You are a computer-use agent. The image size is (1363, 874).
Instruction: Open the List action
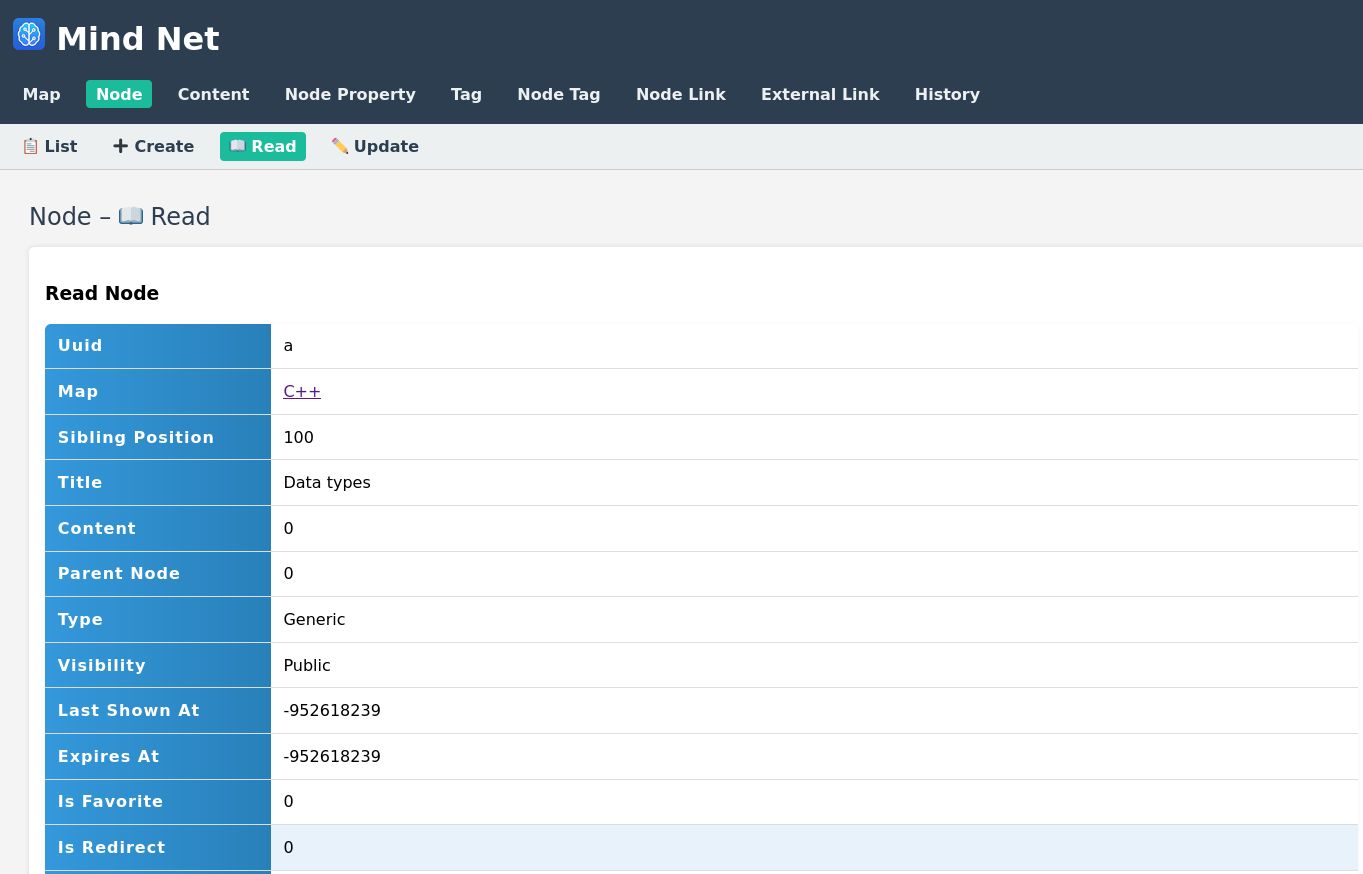point(50,146)
